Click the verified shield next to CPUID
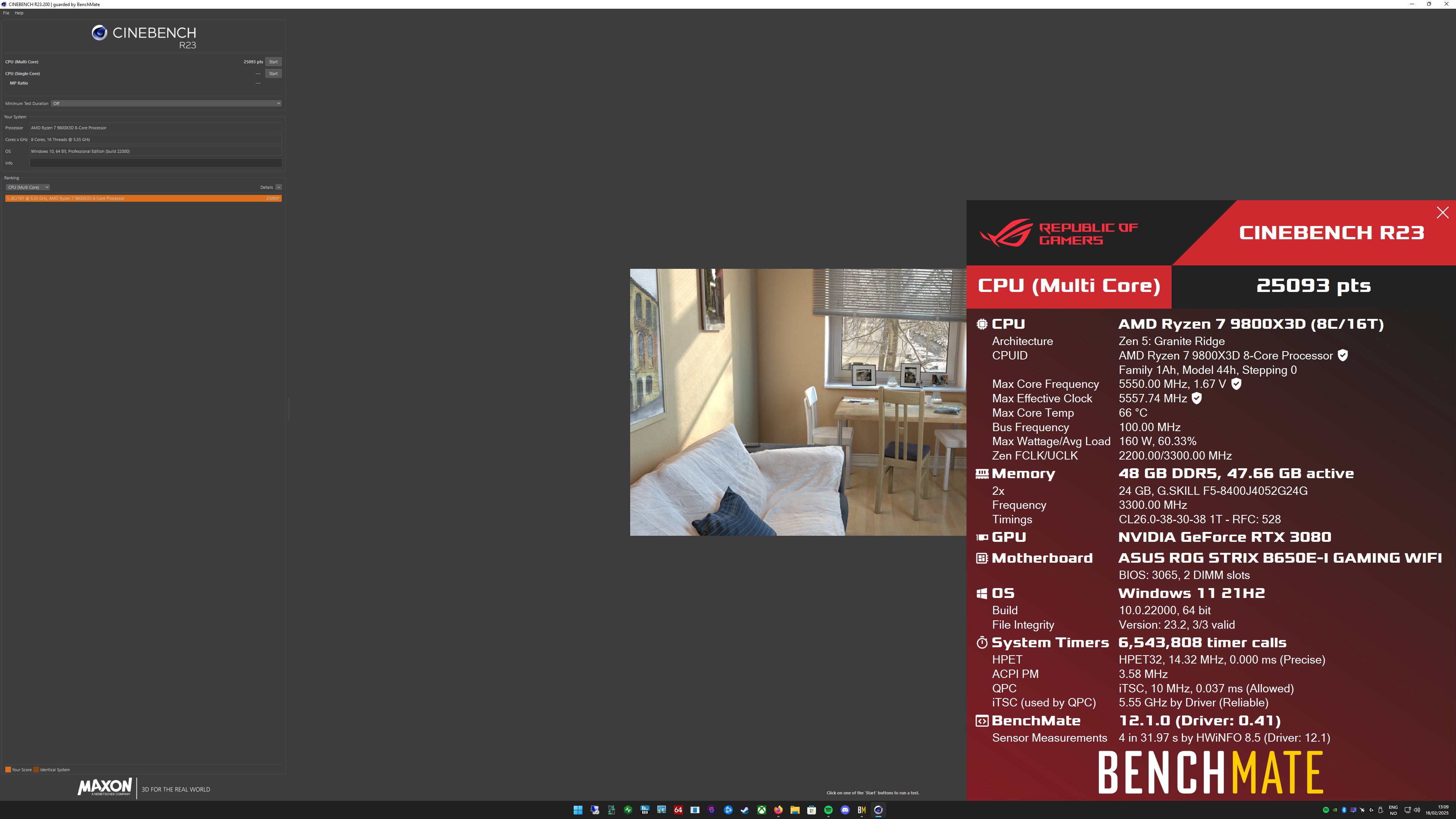This screenshot has width=1456, height=819. click(x=1343, y=355)
